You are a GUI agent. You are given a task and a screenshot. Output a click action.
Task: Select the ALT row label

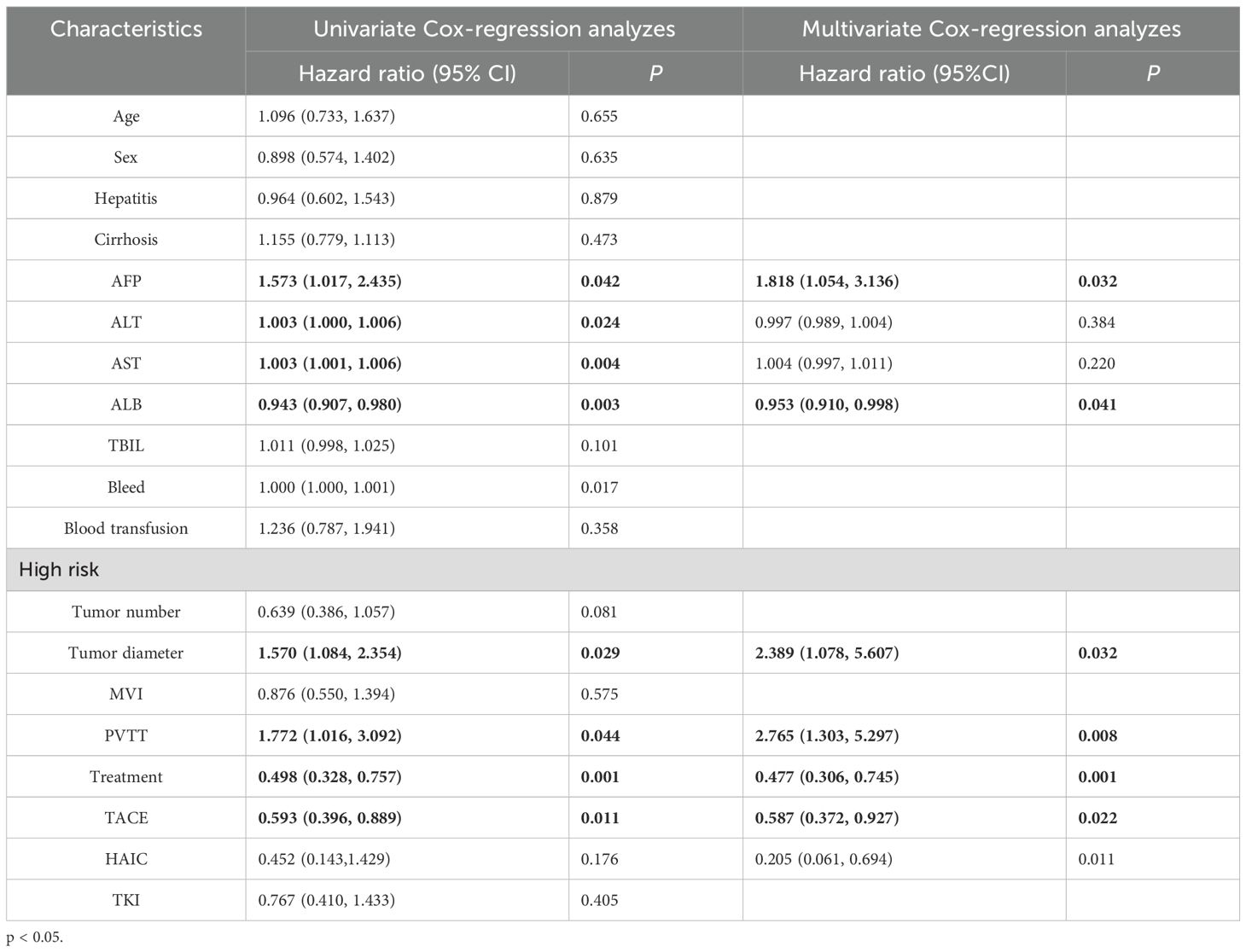coord(126,322)
